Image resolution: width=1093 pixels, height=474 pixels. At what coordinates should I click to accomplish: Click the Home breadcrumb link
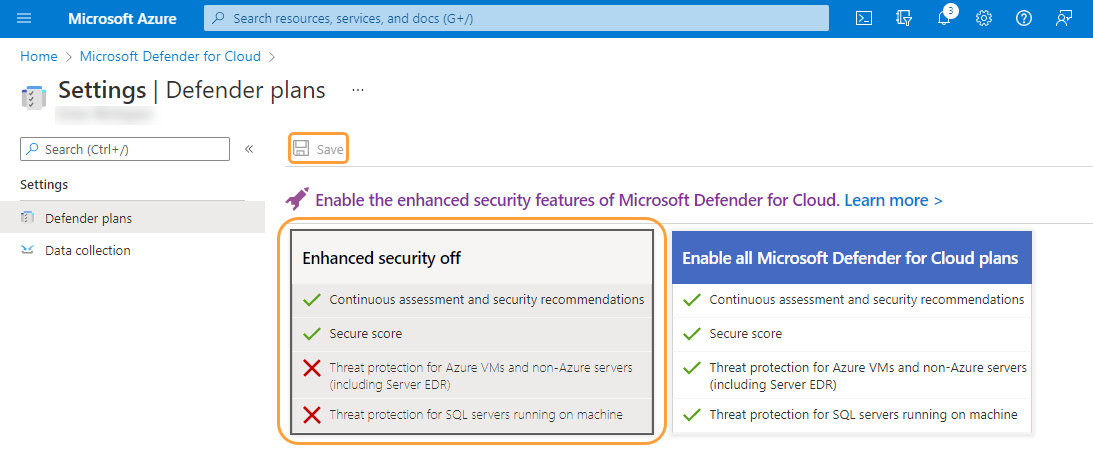click(38, 57)
